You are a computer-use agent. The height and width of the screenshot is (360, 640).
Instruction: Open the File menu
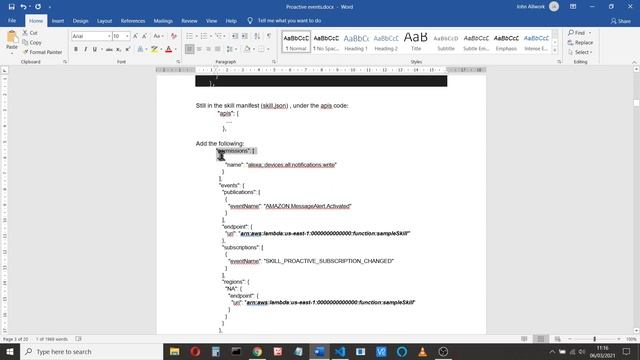pos(12,20)
